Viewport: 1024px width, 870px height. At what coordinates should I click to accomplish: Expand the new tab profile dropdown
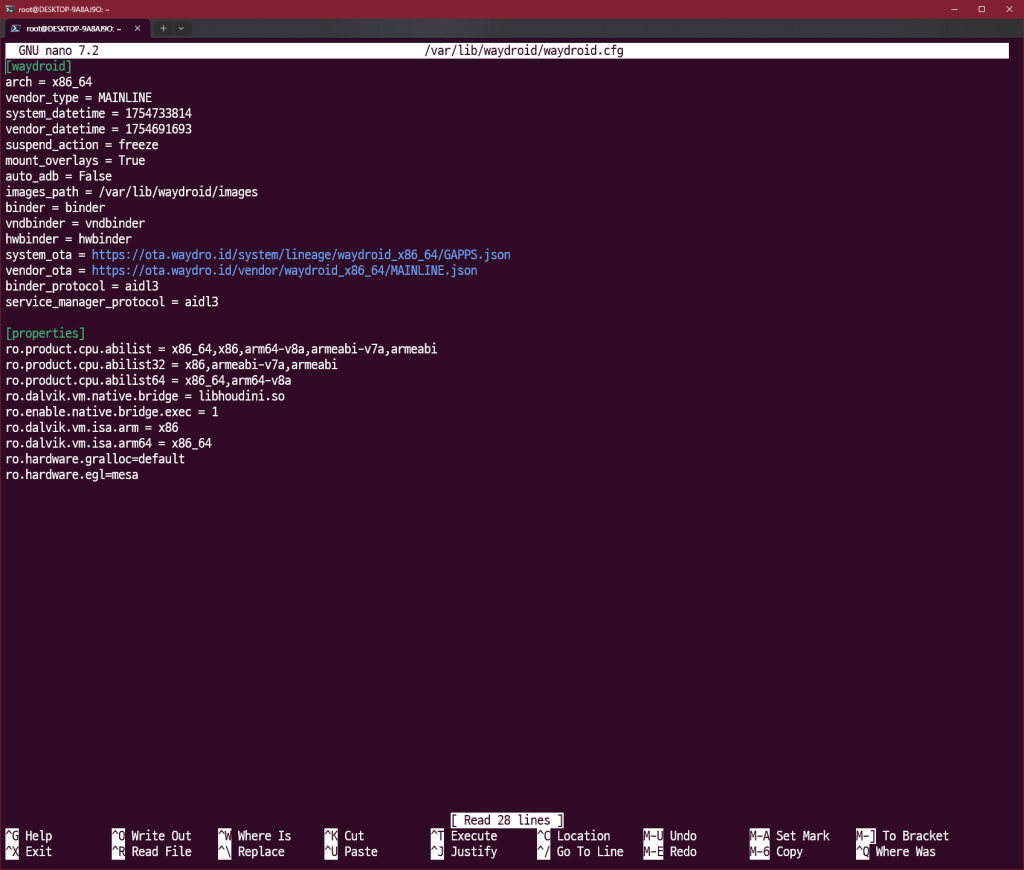tap(181, 28)
